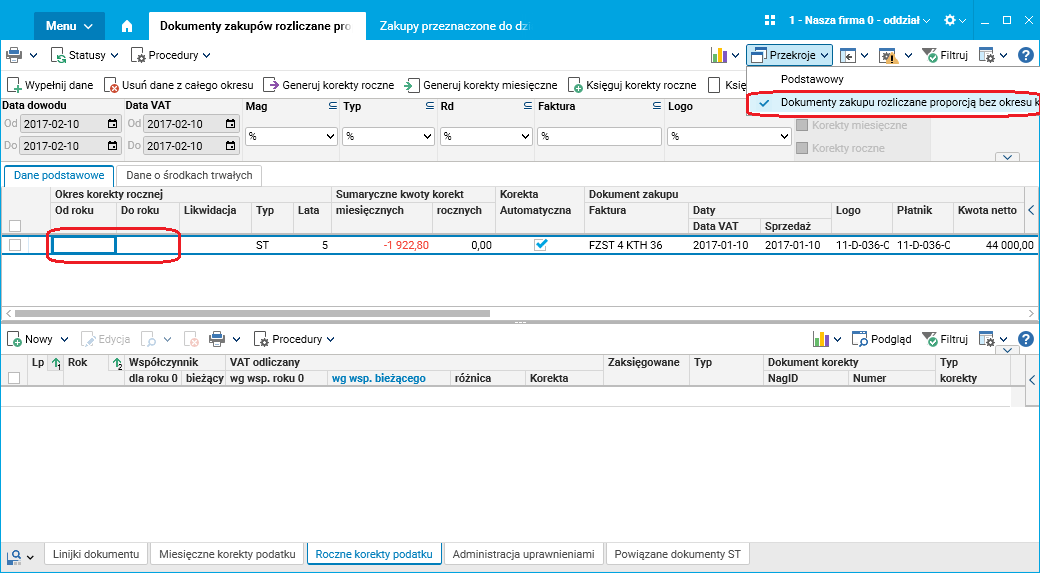Sort by wg wsp. bieżącego column header
The image size is (1040, 573).
point(379,378)
